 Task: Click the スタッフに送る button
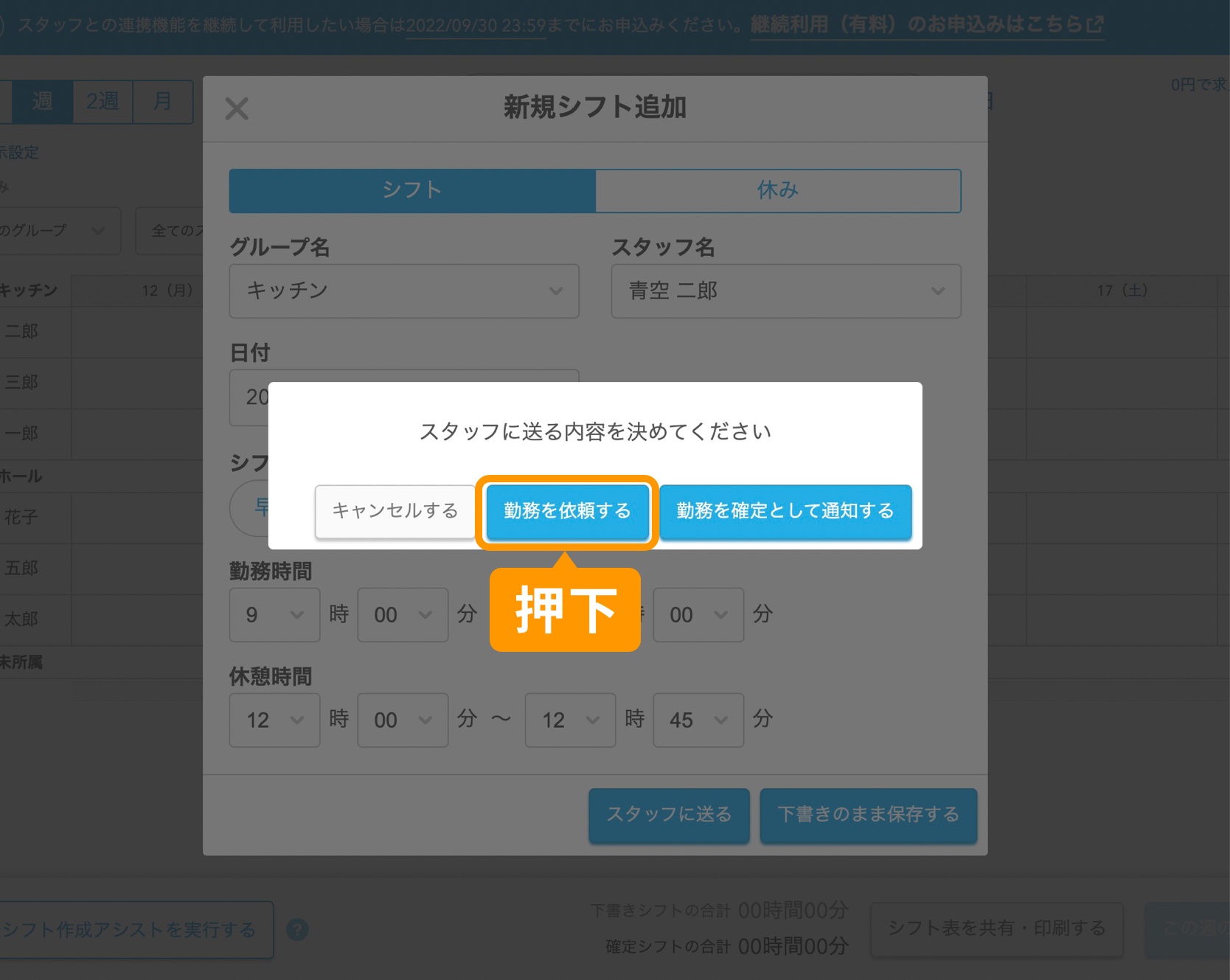pyautogui.click(x=669, y=815)
